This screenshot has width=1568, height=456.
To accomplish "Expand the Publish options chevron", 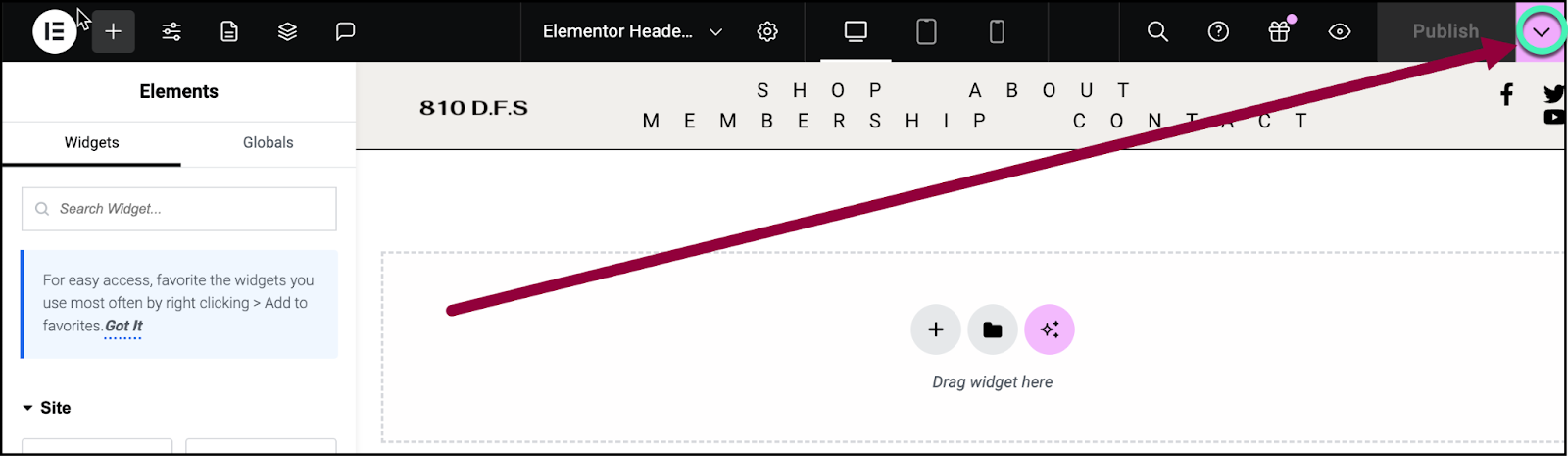I will pos(1542,31).
